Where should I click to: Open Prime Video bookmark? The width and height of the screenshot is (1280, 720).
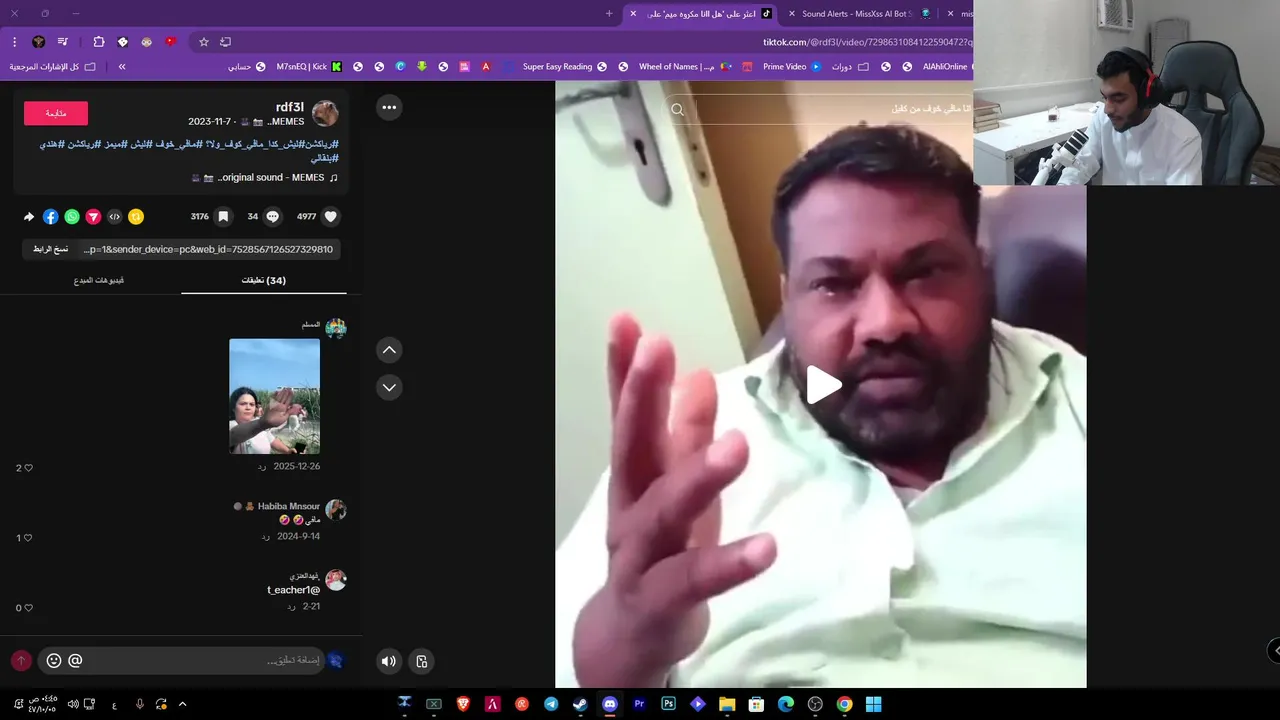click(792, 67)
